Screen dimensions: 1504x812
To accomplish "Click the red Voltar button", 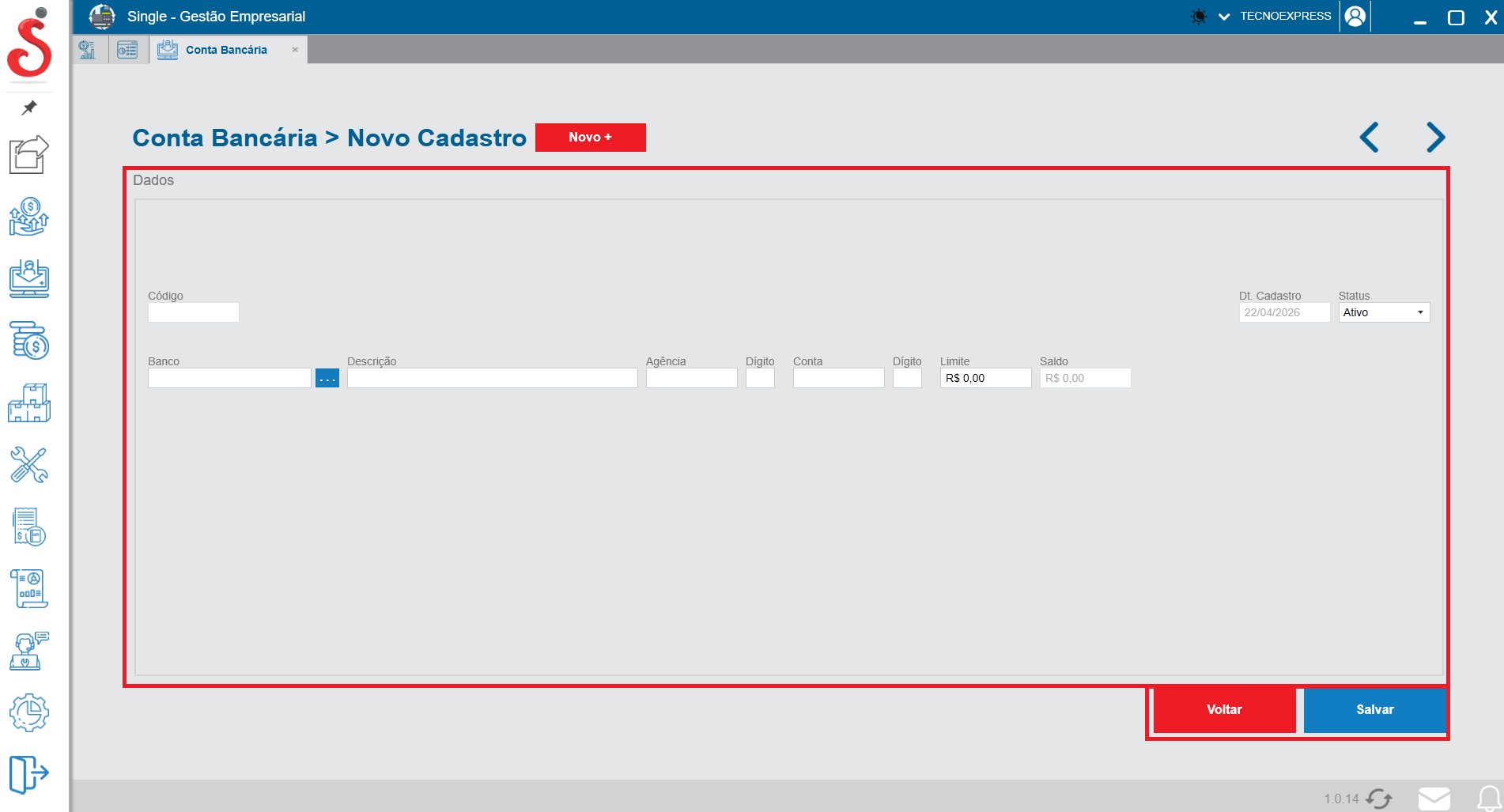I will pyautogui.click(x=1224, y=710).
